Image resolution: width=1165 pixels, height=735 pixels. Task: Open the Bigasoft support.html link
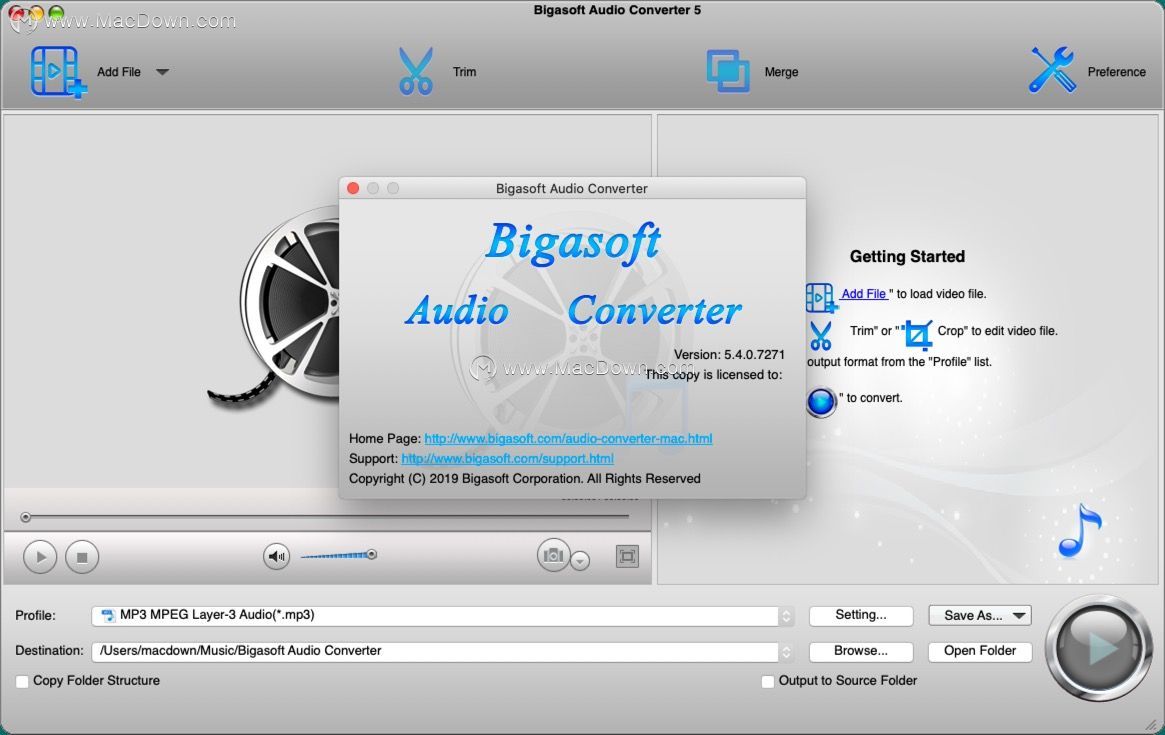pyautogui.click(x=507, y=459)
